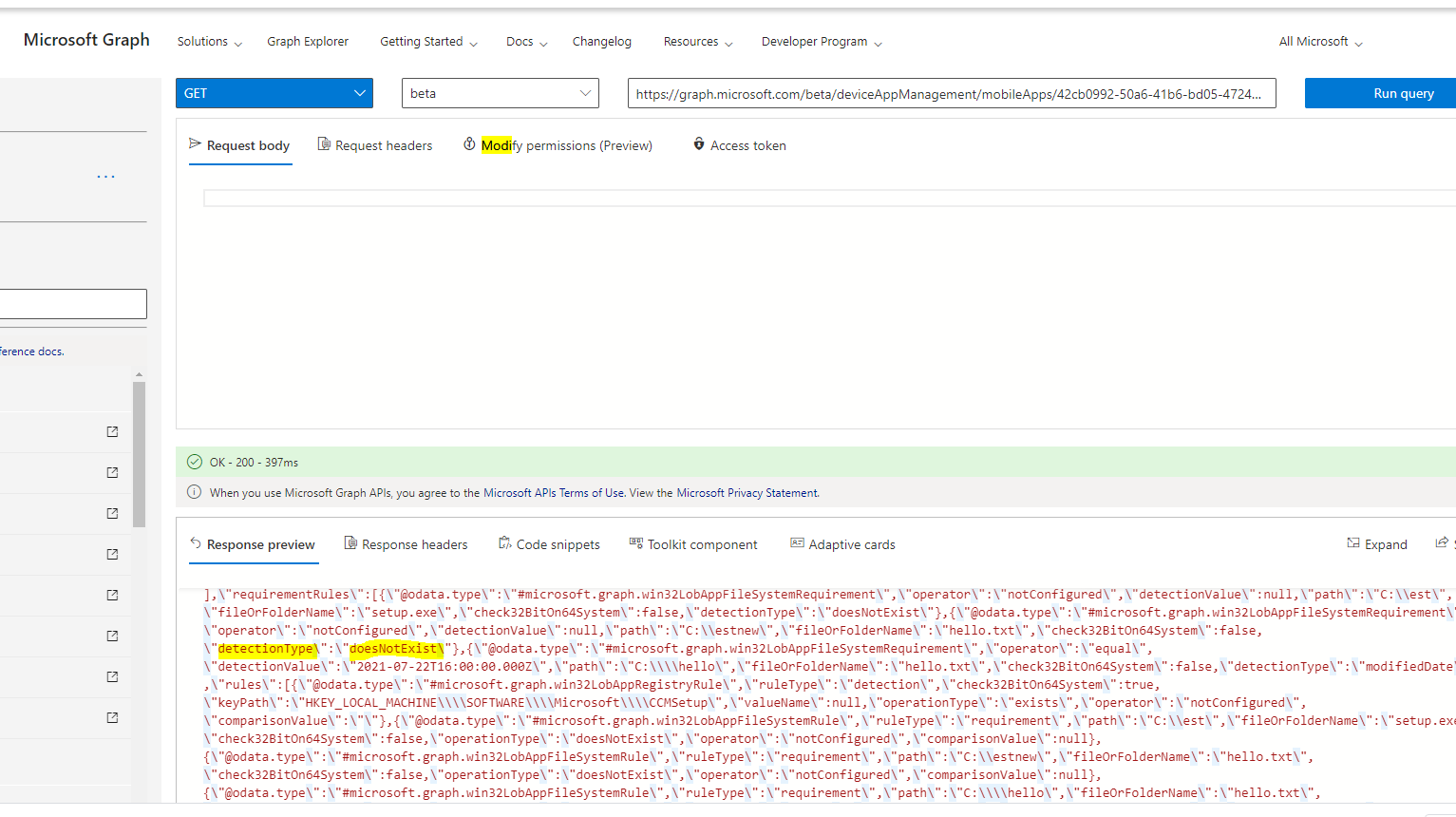Open the Code snippets tab

click(549, 544)
